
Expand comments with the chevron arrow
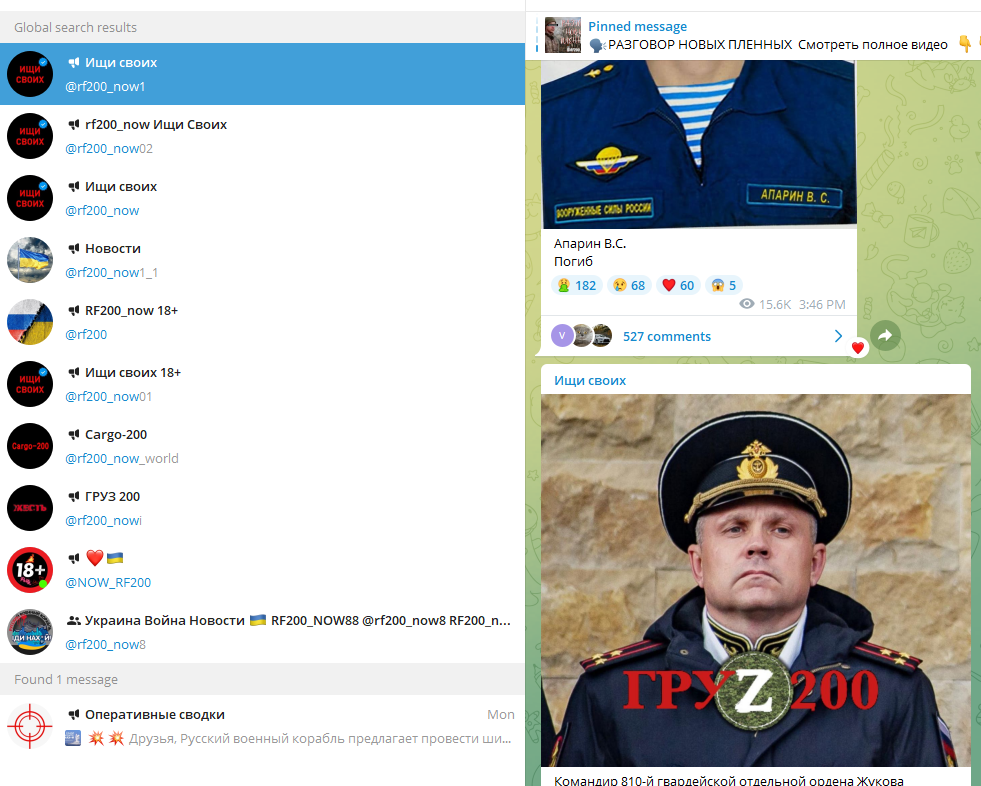click(838, 336)
